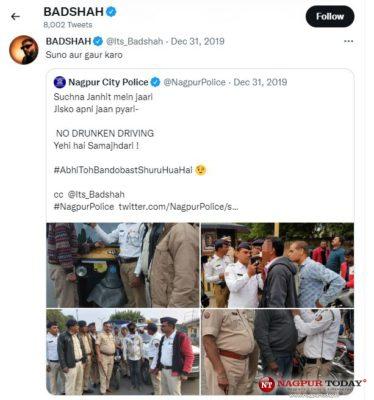View bottom-left photo of officers standing
374x400 pixels.
point(123,352)
